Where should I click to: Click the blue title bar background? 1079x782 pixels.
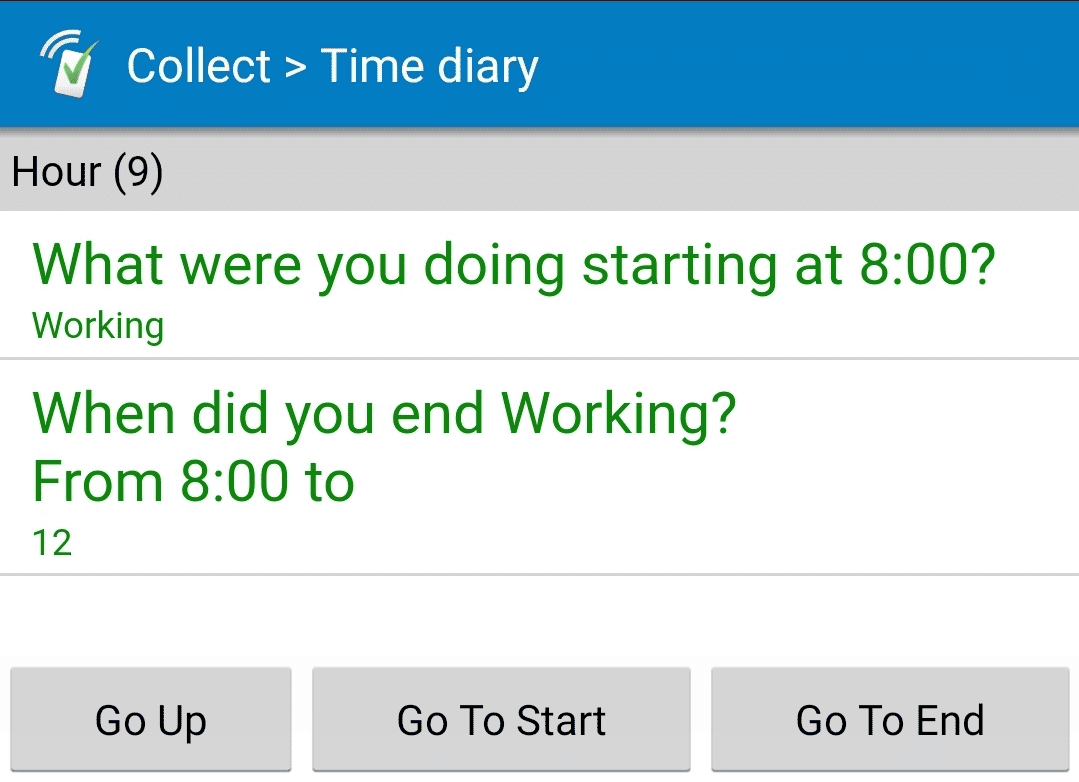click(x=805, y=64)
